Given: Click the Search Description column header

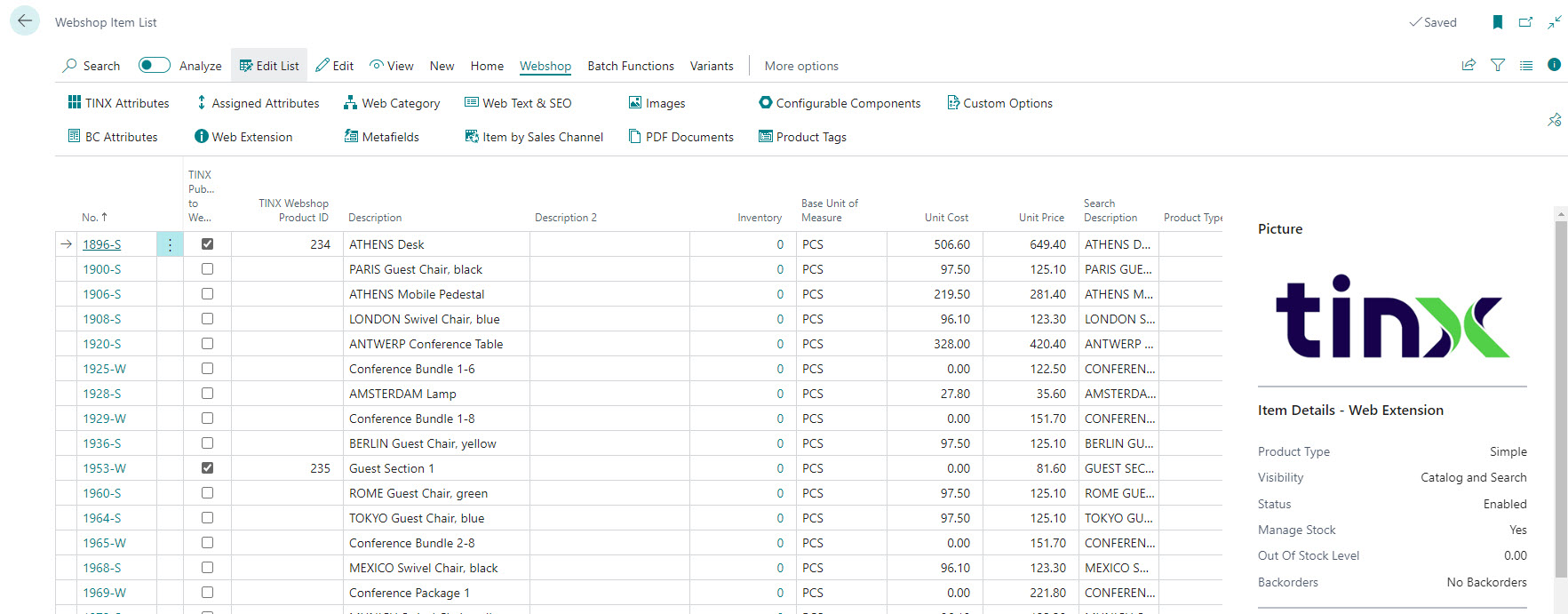Looking at the screenshot, I should click(x=1110, y=211).
